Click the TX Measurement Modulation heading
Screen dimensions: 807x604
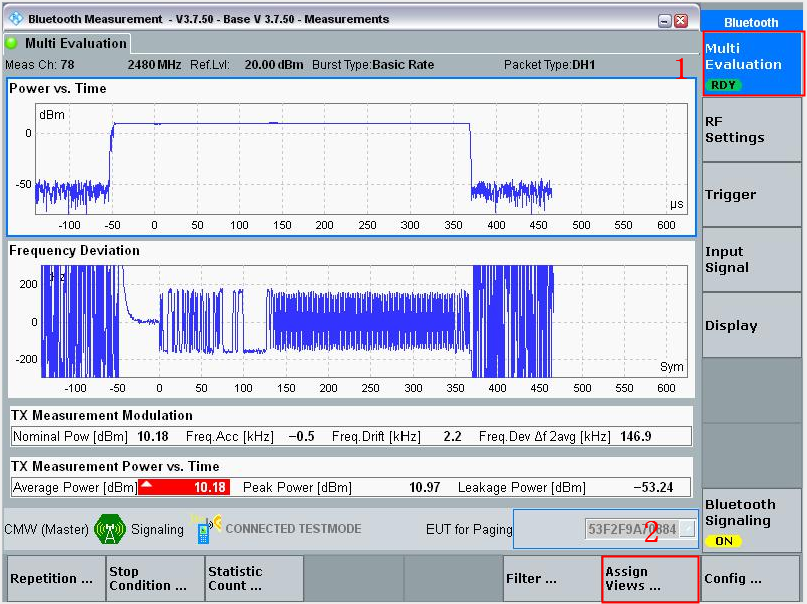click(x=102, y=415)
